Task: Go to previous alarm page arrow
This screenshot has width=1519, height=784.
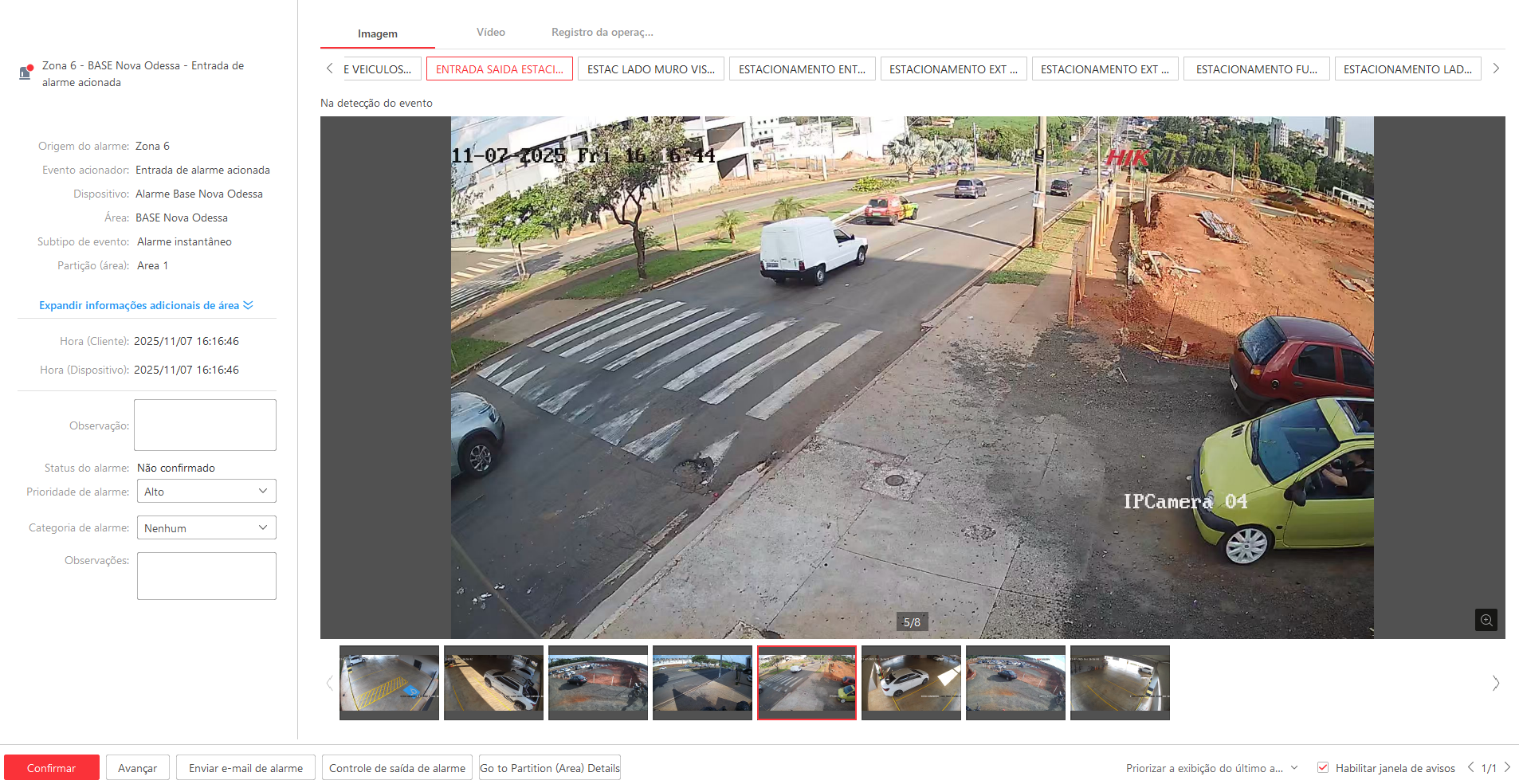Action: pyautogui.click(x=1470, y=767)
